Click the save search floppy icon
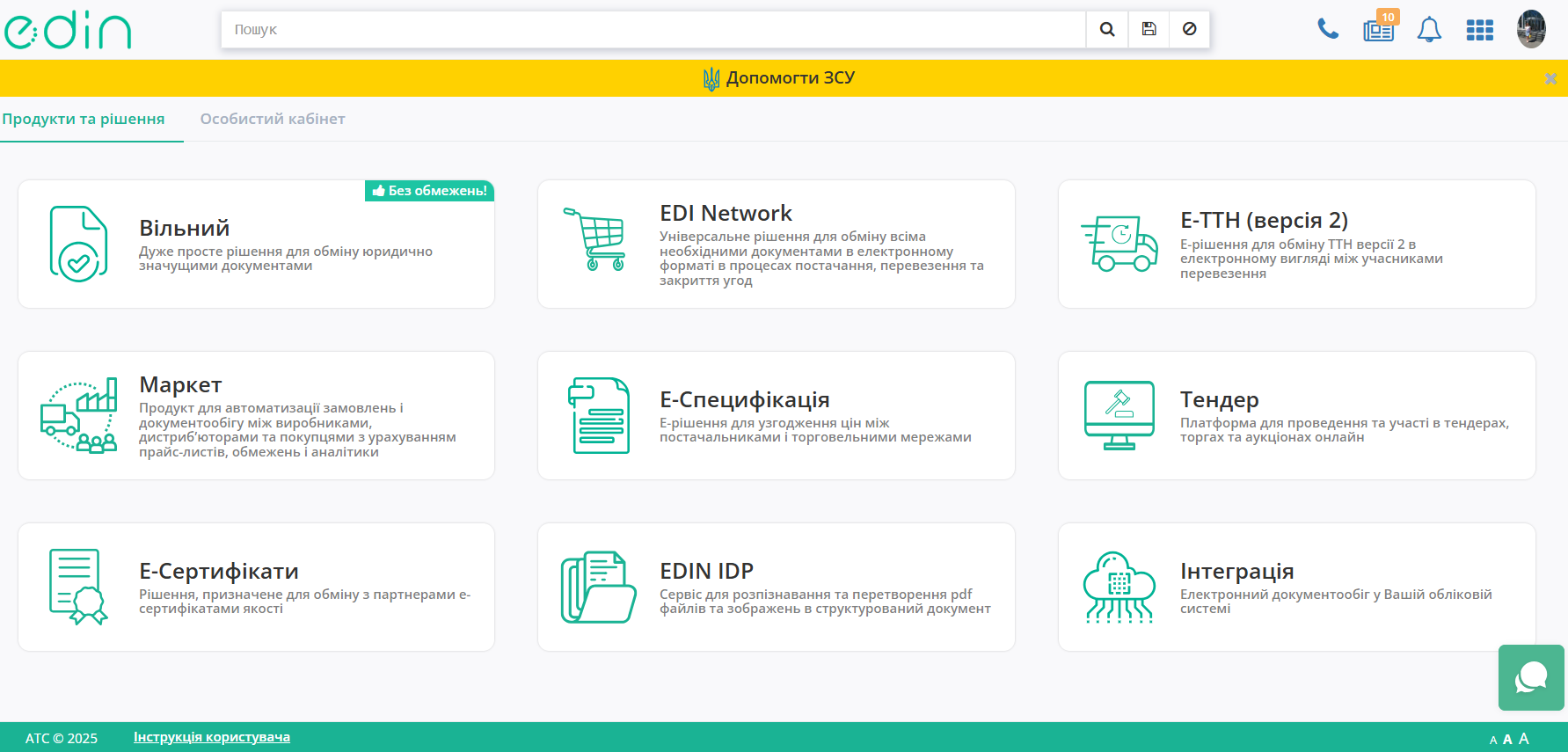The width and height of the screenshot is (1568, 752). [1149, 29]
